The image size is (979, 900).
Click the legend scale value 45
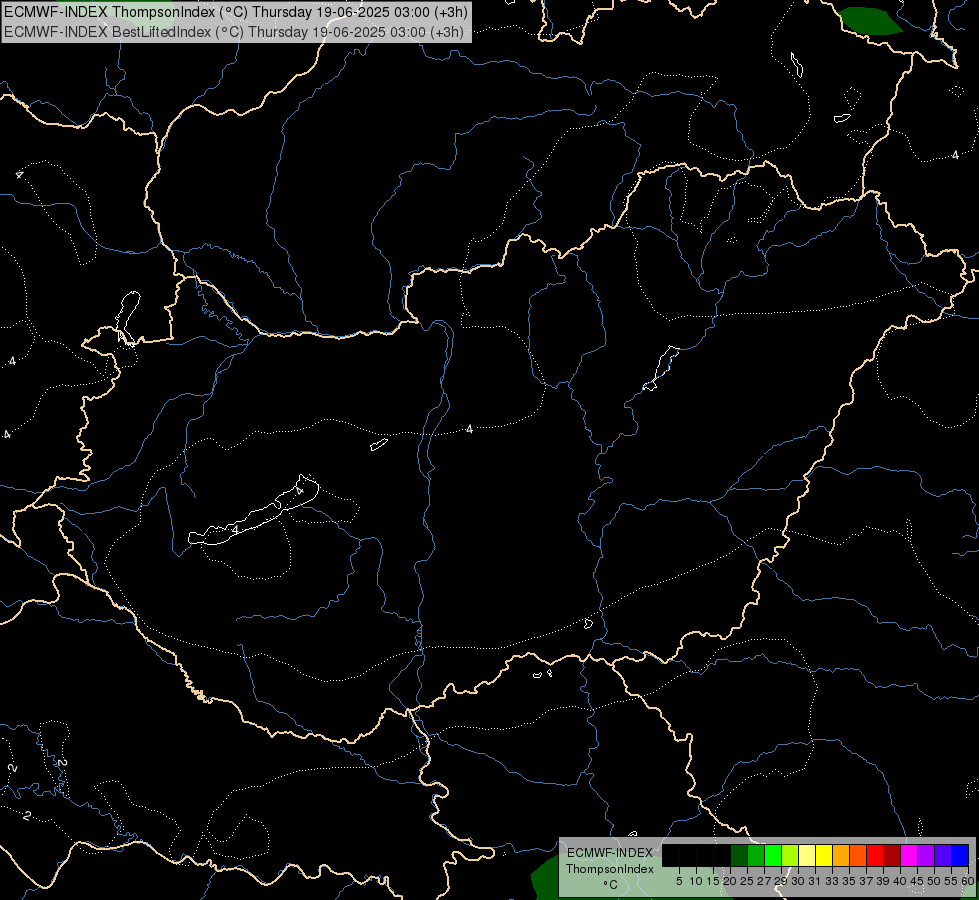click(916, 881)
